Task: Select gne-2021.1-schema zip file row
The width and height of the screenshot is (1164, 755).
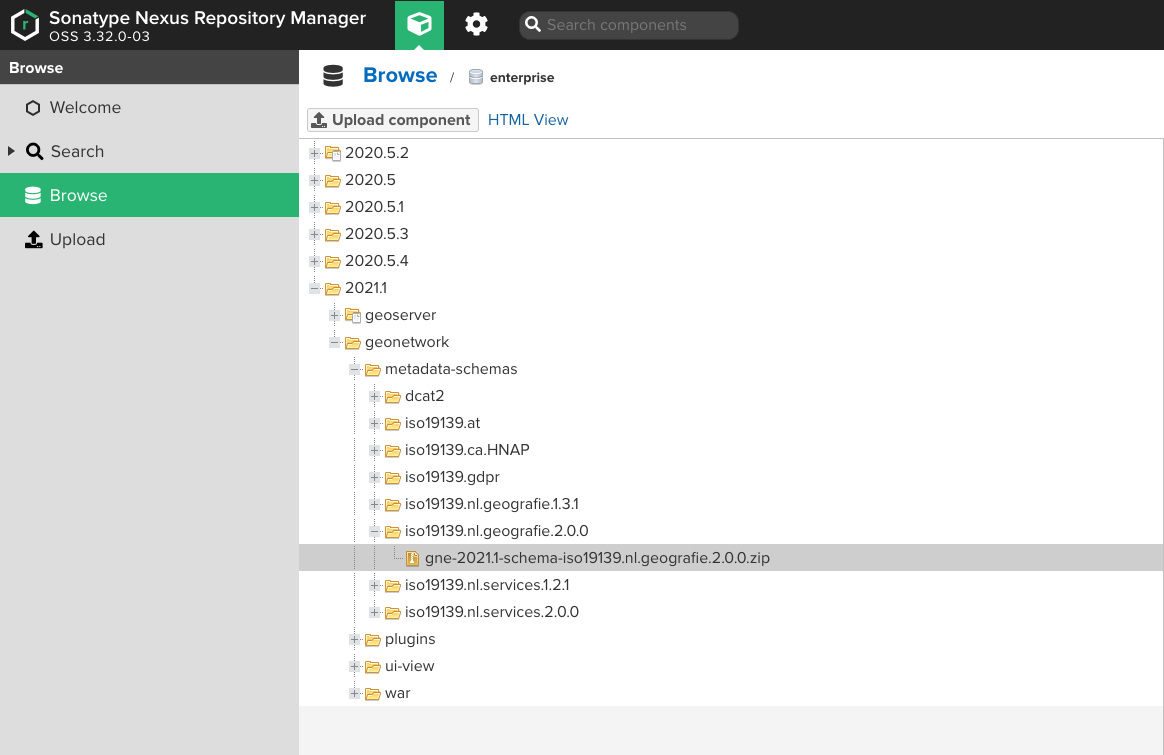Action: pyautogui.click(x=730, y=558)
